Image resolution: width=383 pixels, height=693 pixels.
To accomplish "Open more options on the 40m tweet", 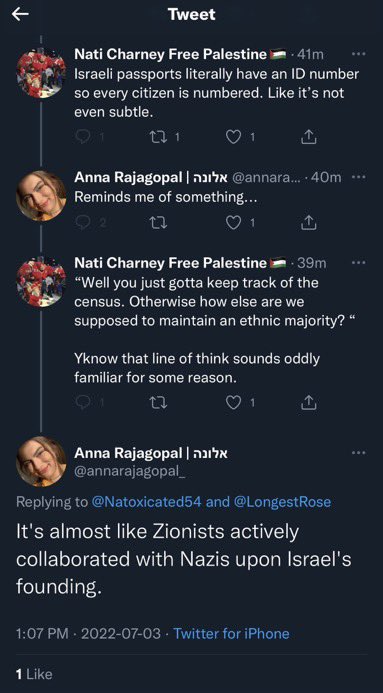I will tap(358, 177).
